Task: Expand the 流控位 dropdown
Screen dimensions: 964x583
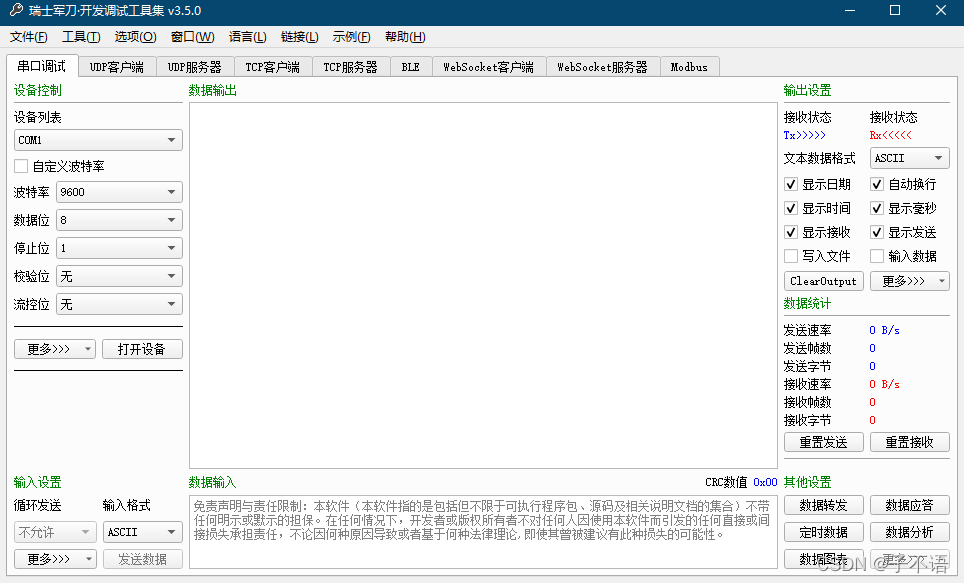Action: click(119, 304)
